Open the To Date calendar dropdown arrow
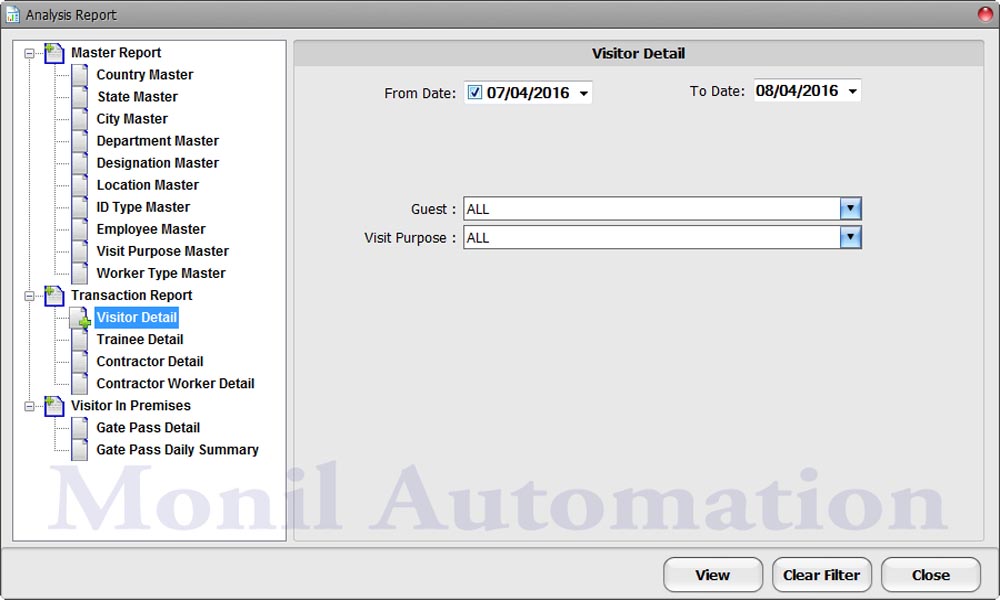 (x=853, y=92)
